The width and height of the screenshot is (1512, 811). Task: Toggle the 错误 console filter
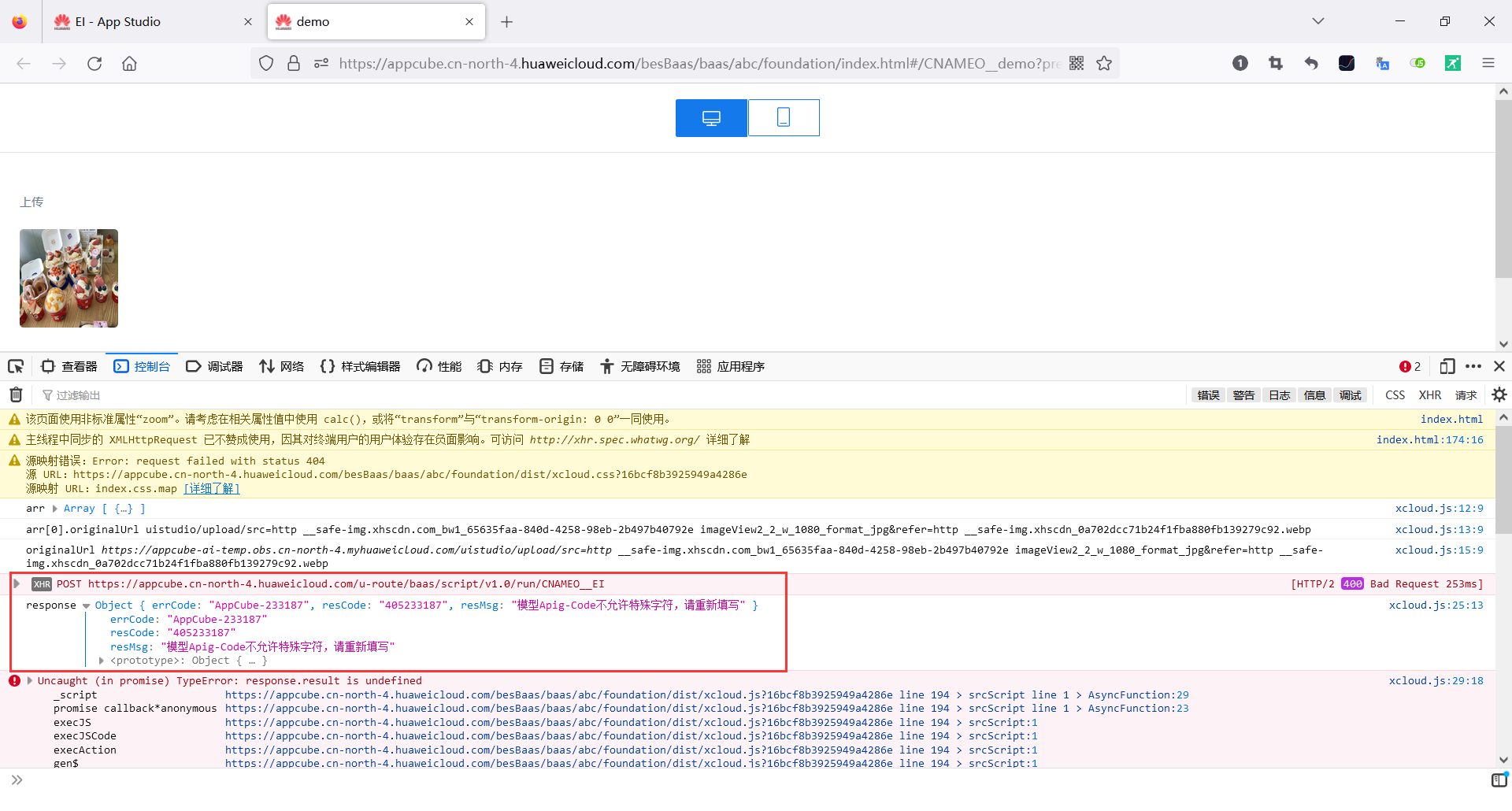[1208, 395]
